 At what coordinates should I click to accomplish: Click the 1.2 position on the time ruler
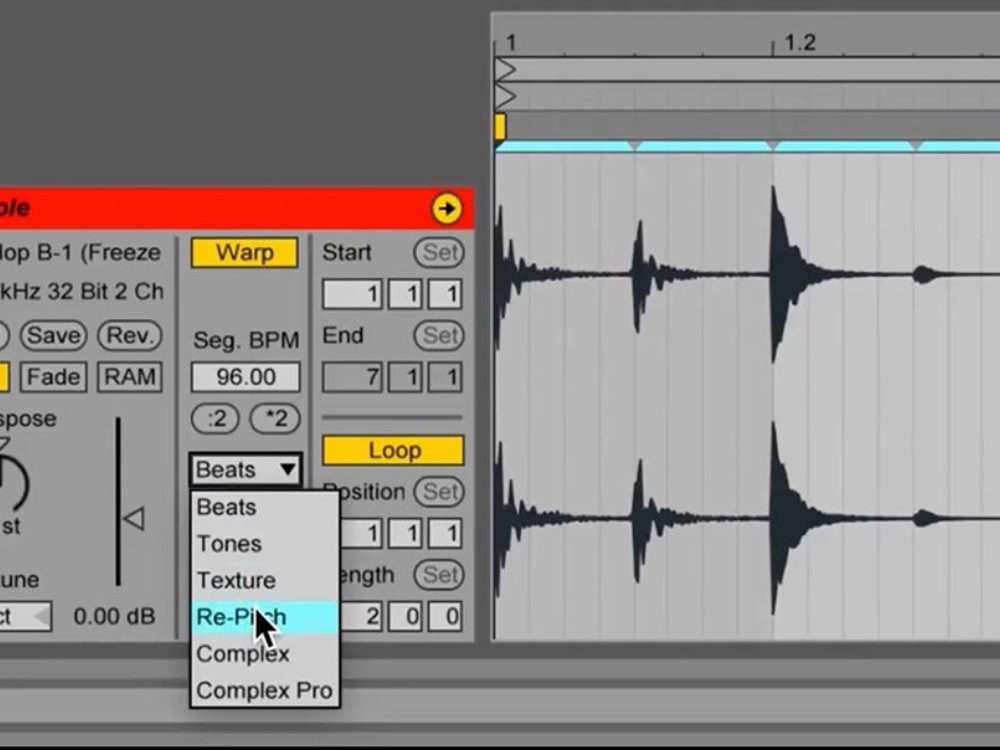[799, 43]
